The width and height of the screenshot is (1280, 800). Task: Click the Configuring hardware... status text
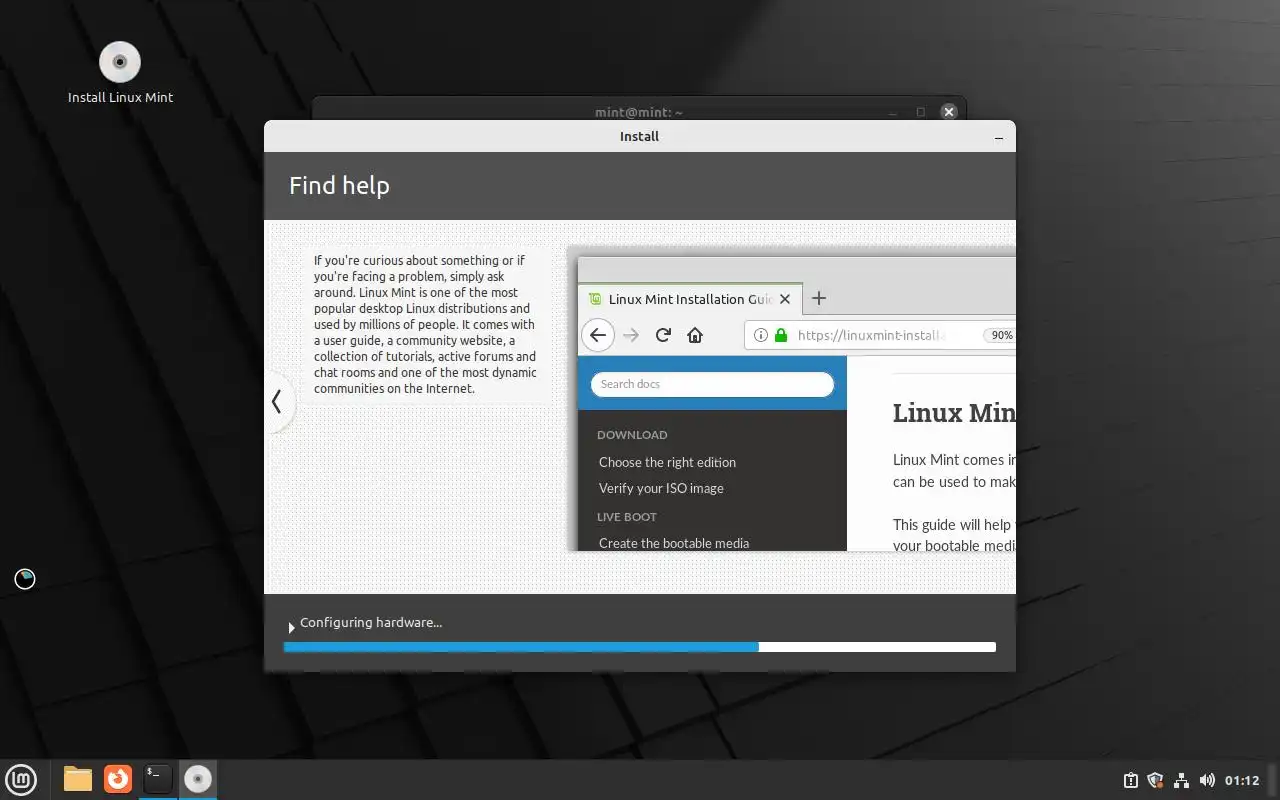[x=371, y=622]
